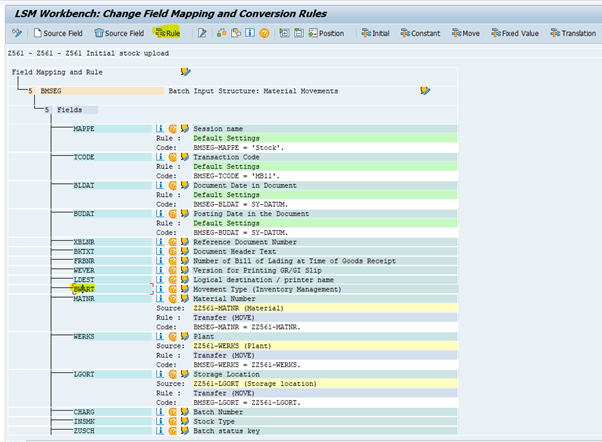This screenshot has width=602, height=442.
Task: Collapse the Fields node
Action: 47,110
